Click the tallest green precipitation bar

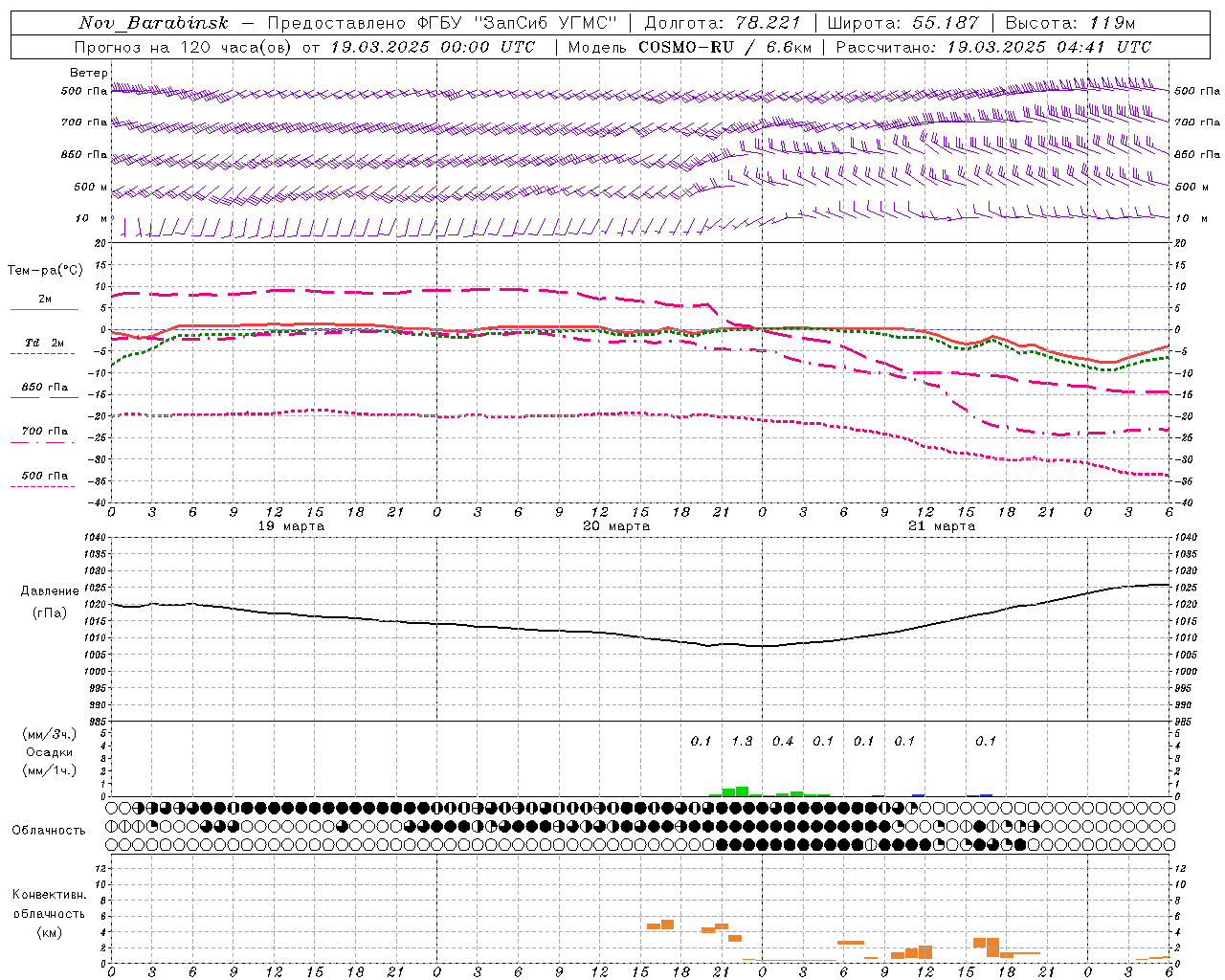tap(742, 791)
